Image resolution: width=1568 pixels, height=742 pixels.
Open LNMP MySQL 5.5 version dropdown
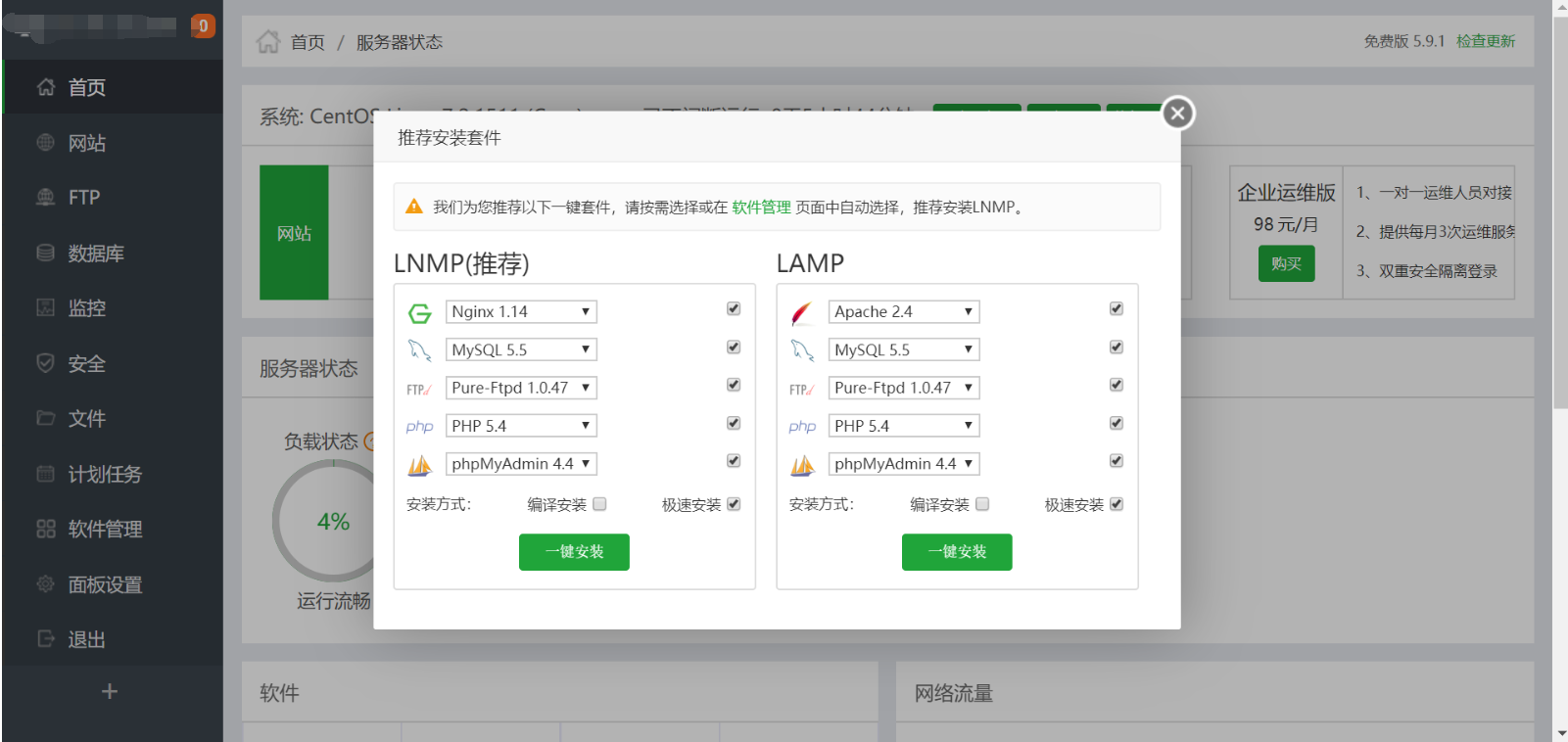(521, 349)
